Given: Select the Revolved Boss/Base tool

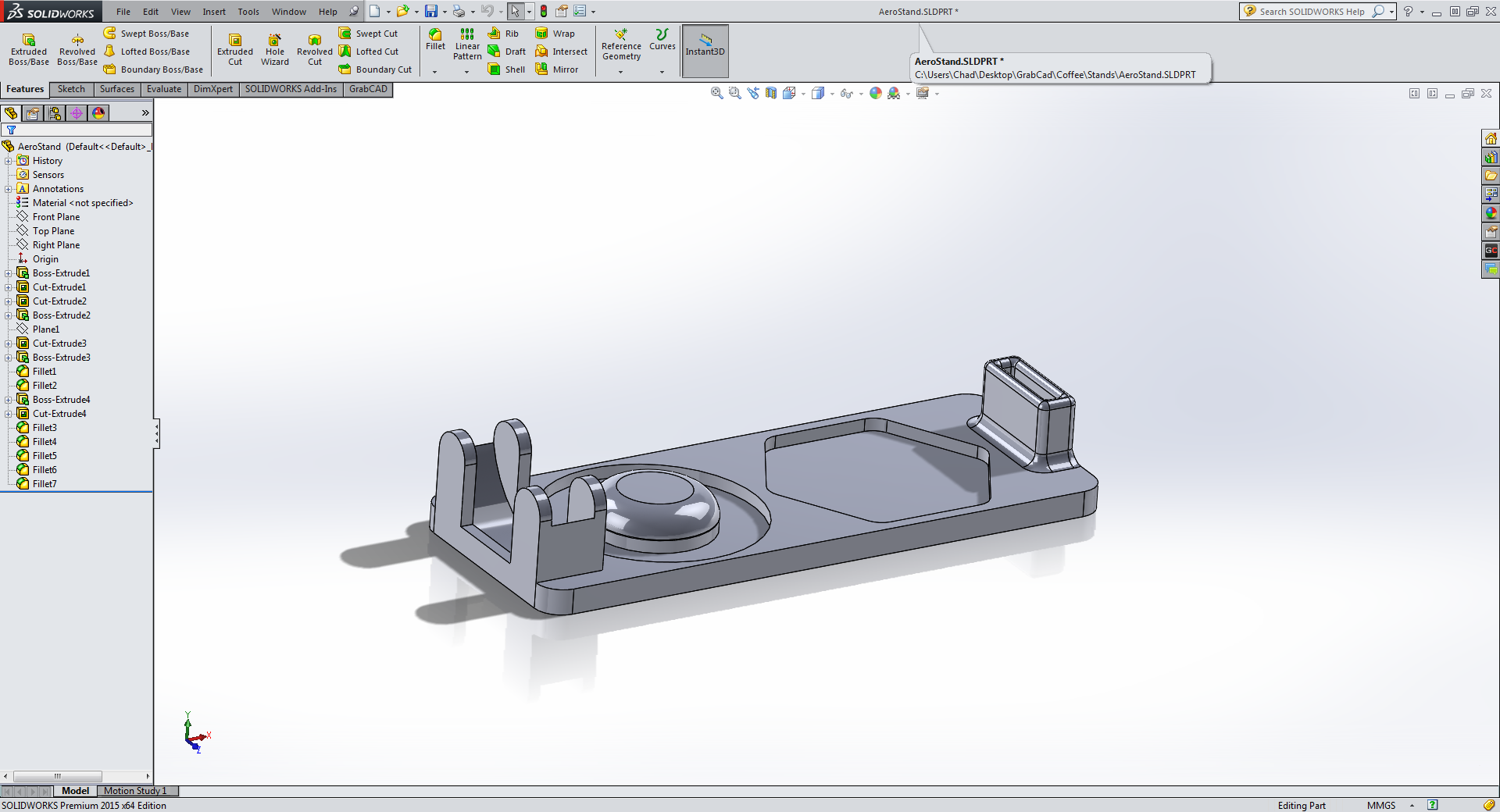Looking at the screenshot, I should (77, 50).
